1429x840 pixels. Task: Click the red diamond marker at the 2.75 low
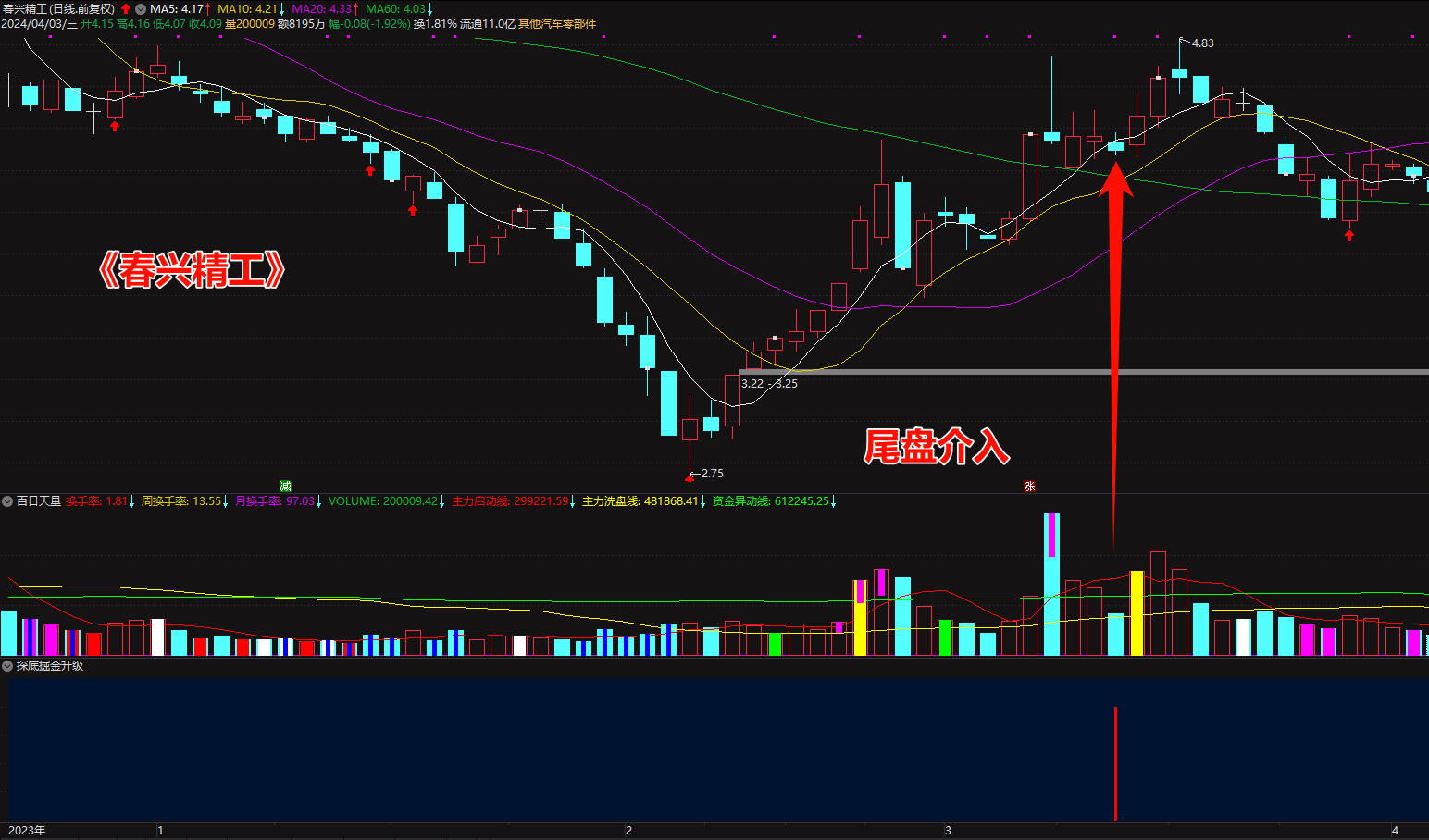tap(689, 478)
